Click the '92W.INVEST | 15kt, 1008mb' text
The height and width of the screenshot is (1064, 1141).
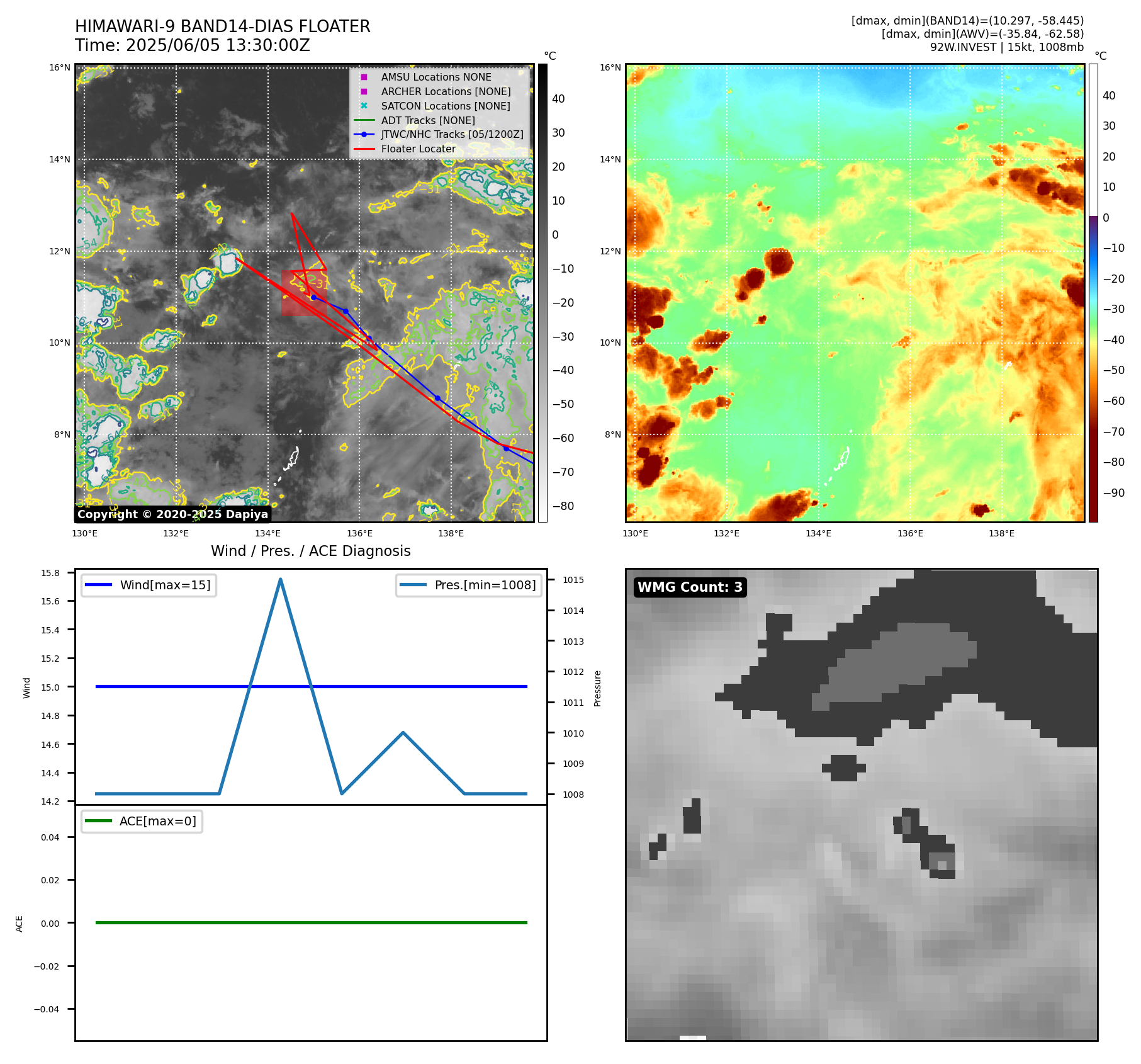click(1007, 47)
